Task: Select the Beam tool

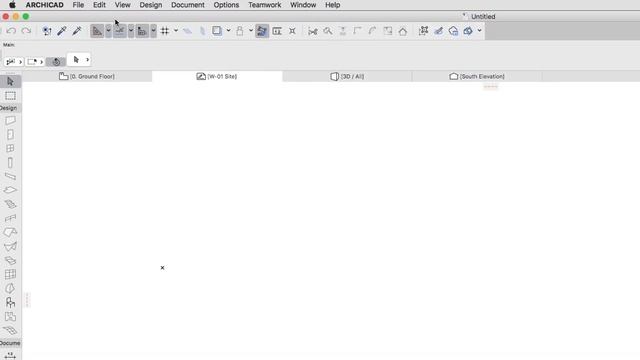Action: point(10,176)
